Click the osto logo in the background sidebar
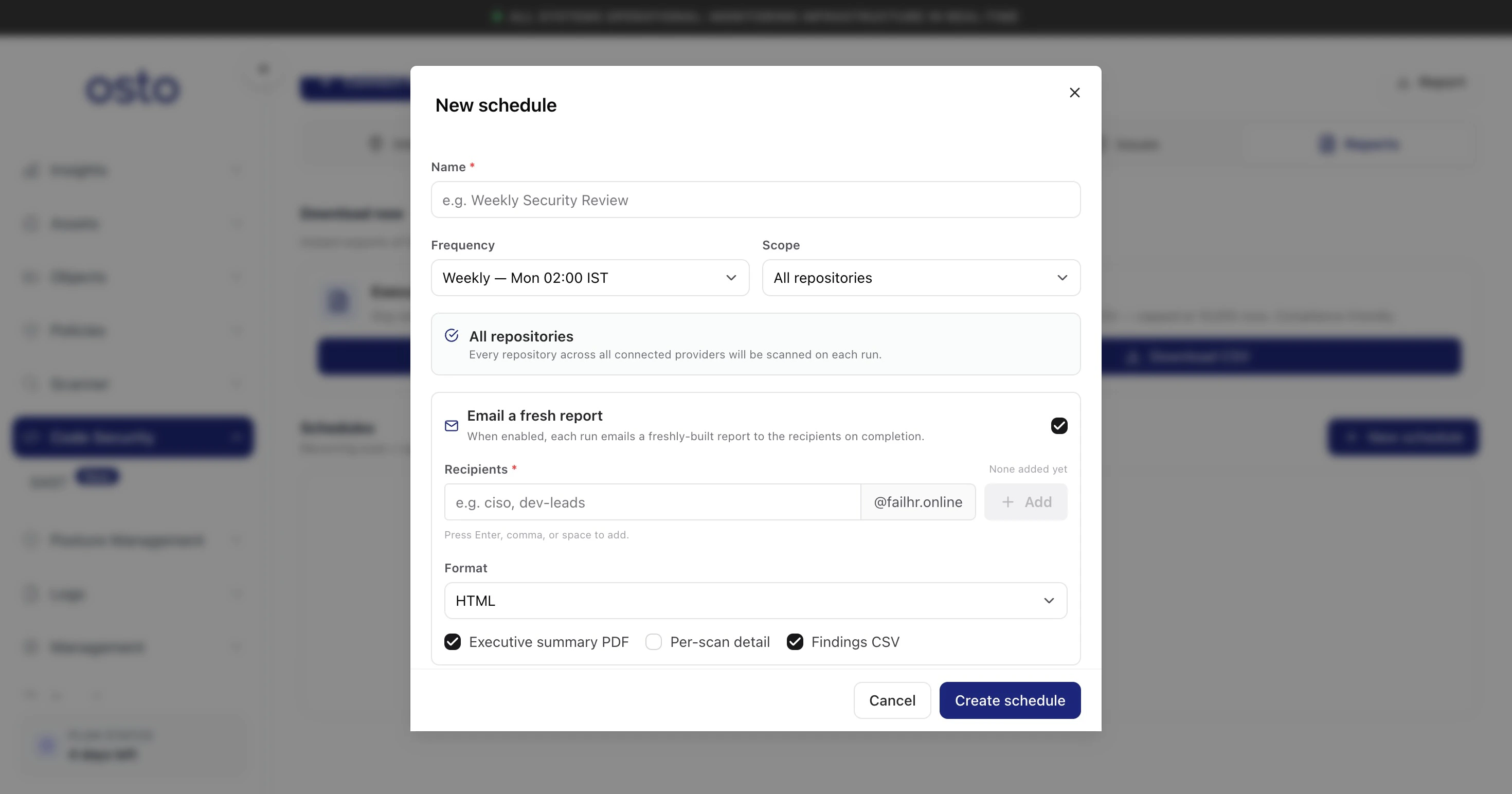Viewport: 1512px width, 794px height. point(133,88)
